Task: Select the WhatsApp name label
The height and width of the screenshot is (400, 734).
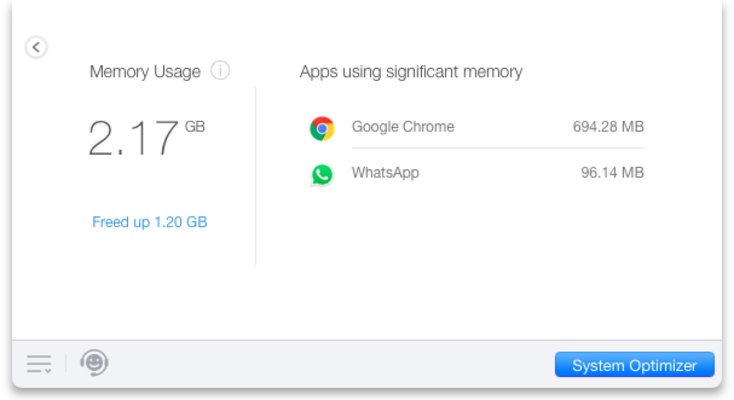Action: 385,173
